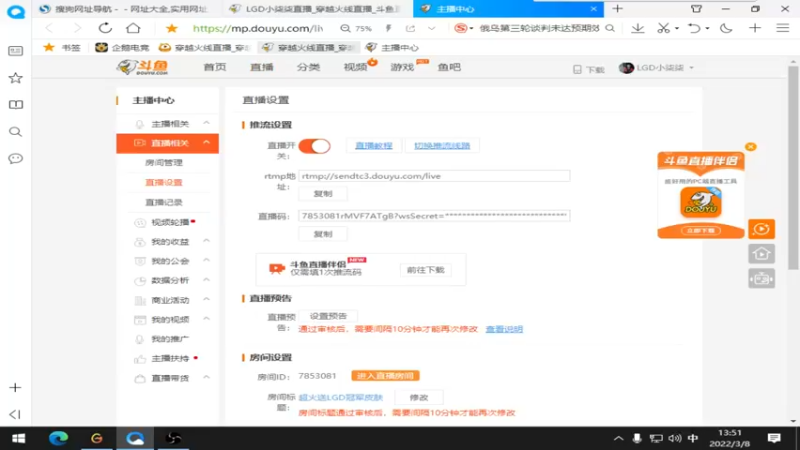
Task: Open the 查看说明 link
Action: click(504, 329)
